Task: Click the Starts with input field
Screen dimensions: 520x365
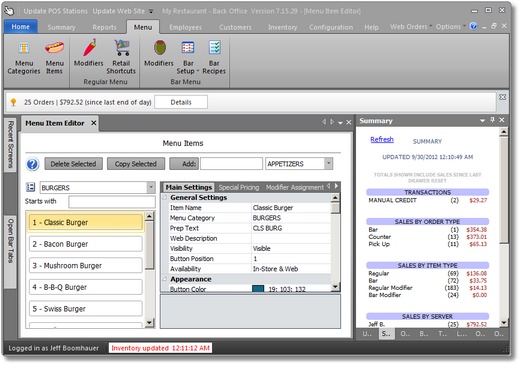Action: point(112,201)
